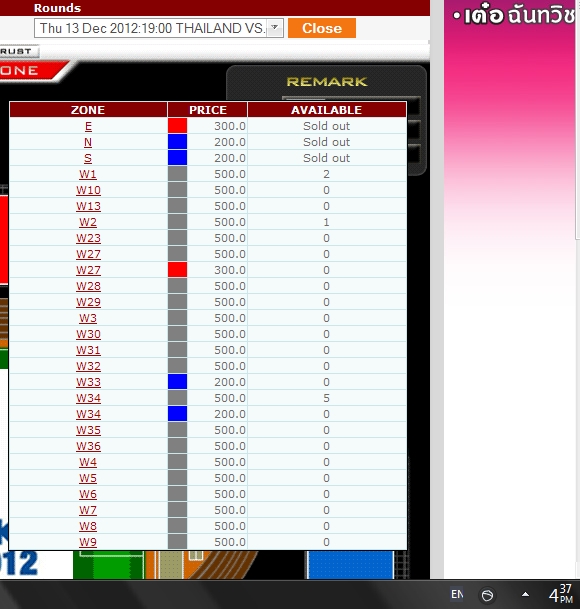Viewport: 580px width, 609px height.
Task: Select the Thu 13 Dec 2012 round field
Action: tap(158, 28)
